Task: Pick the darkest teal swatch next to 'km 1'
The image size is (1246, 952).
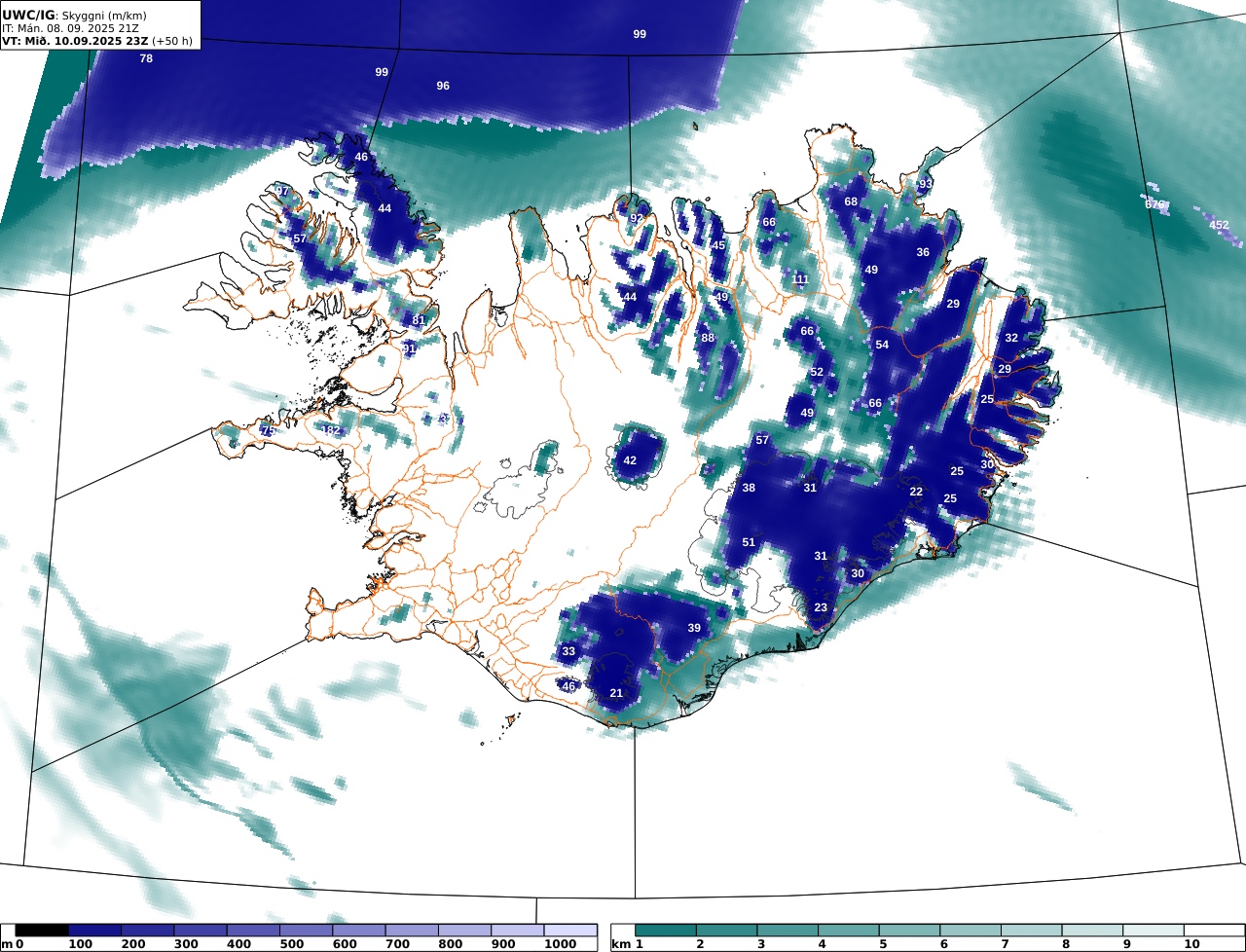Action: coord(666,931)
